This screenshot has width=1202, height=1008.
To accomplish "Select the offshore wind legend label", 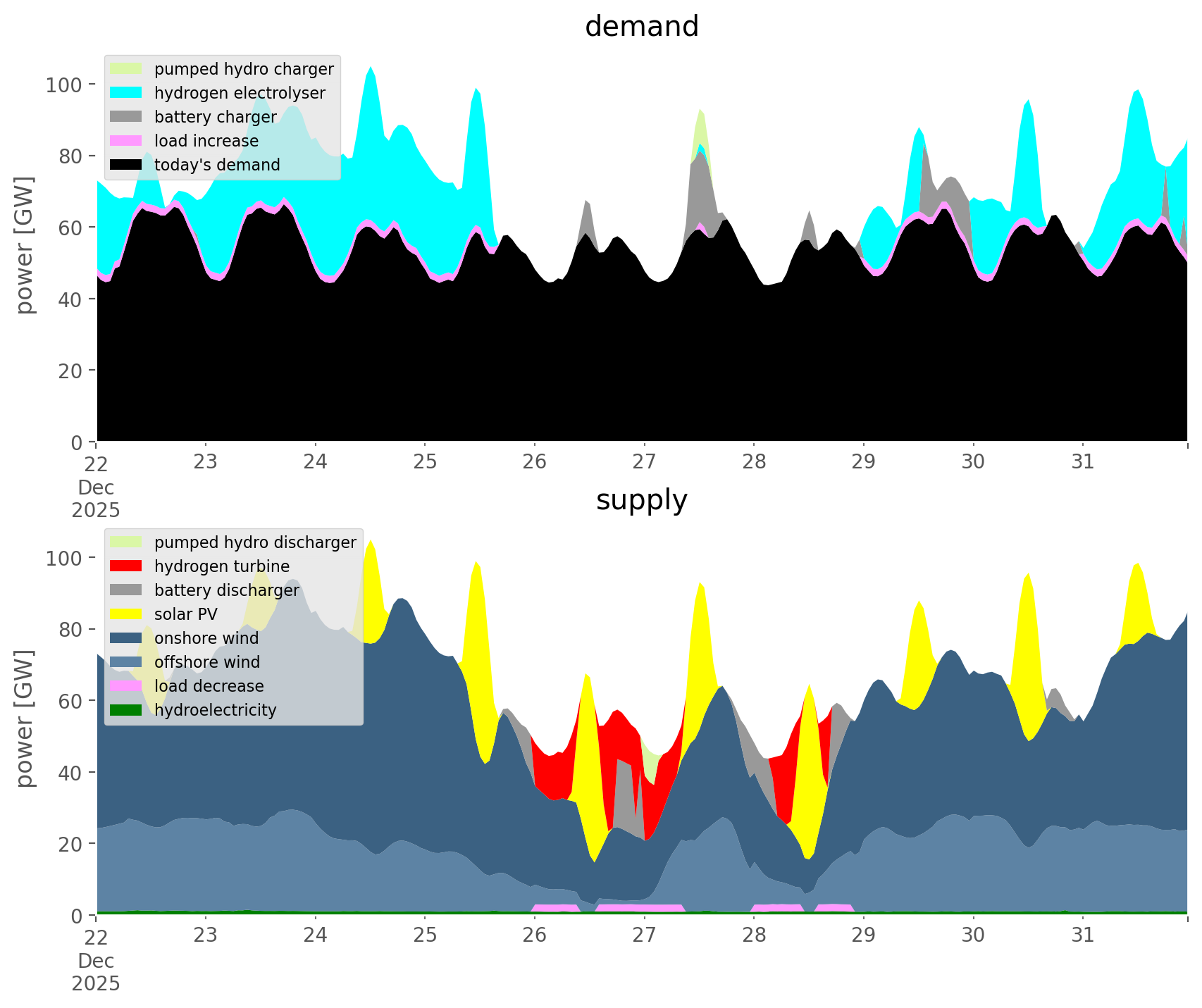I will pyautogui.click(x=207, y=662).
